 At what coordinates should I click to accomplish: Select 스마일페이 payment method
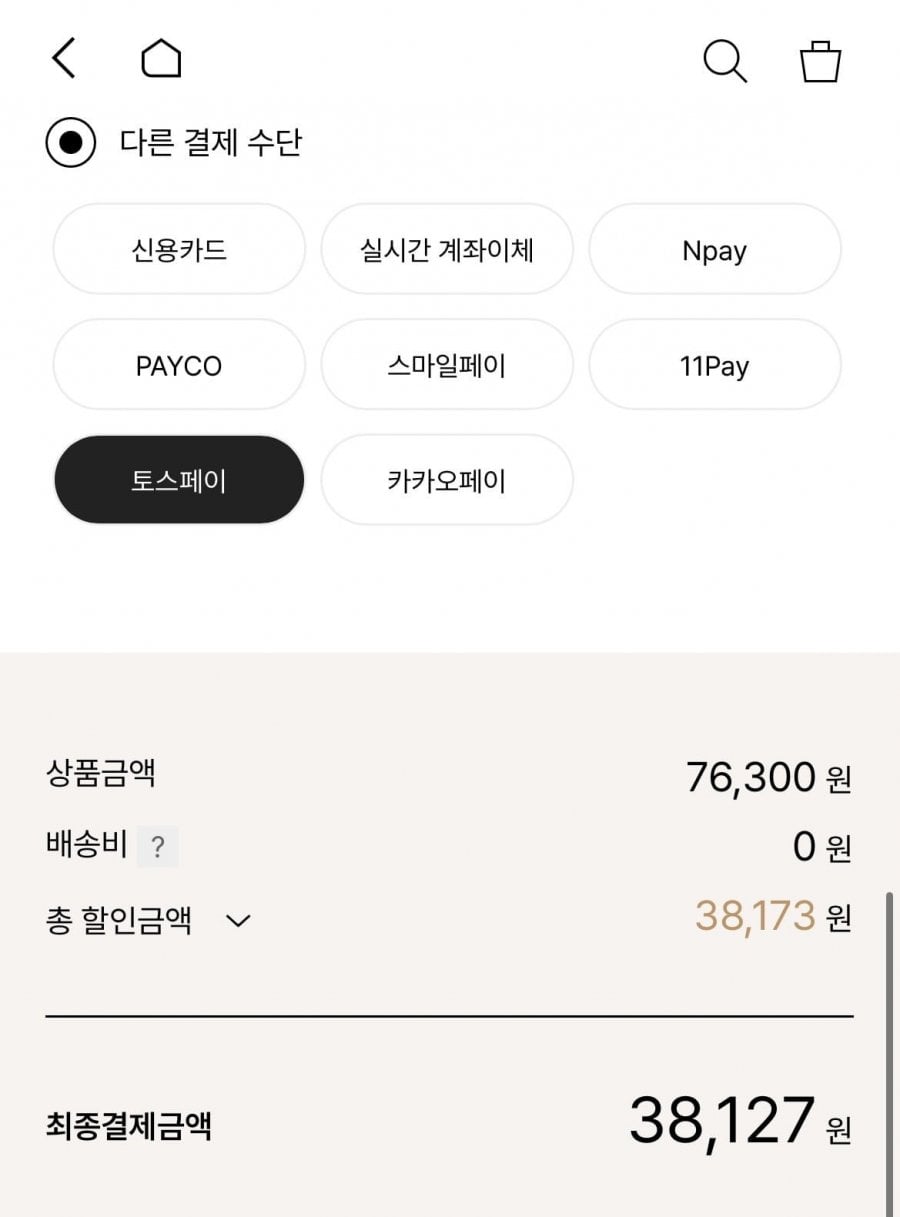point(447,366)
